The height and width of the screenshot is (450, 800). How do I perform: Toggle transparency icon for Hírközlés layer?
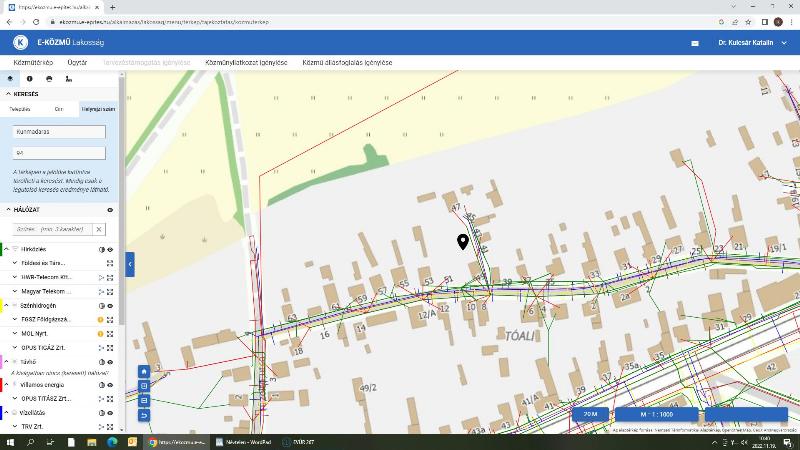(102, 249)
